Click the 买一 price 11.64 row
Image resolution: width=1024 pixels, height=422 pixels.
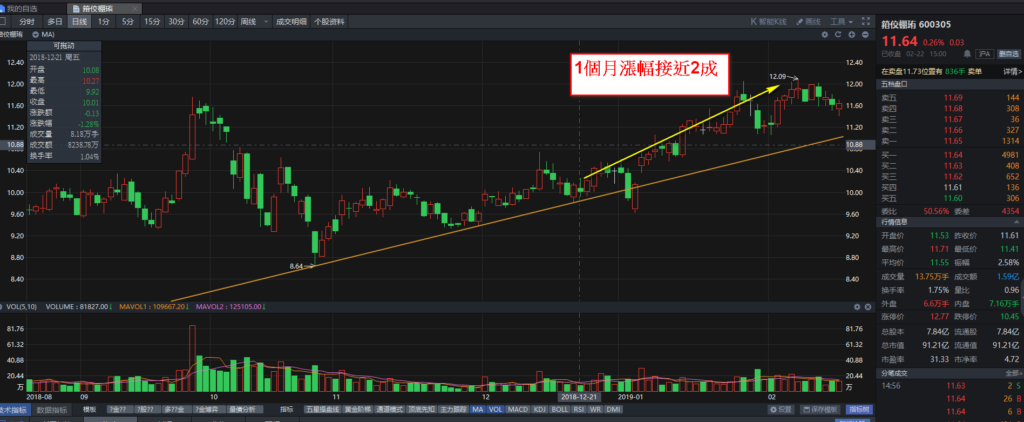[x=950, y=155]
